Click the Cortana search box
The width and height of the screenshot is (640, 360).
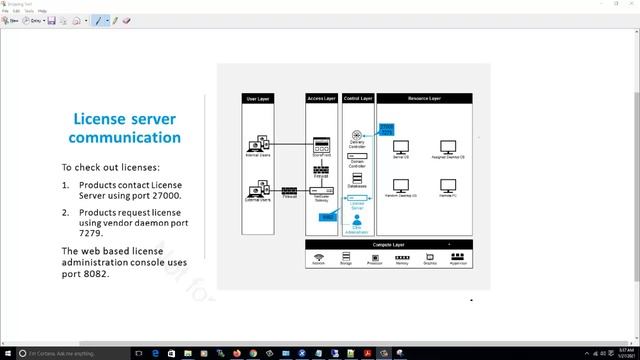[73, 353]
